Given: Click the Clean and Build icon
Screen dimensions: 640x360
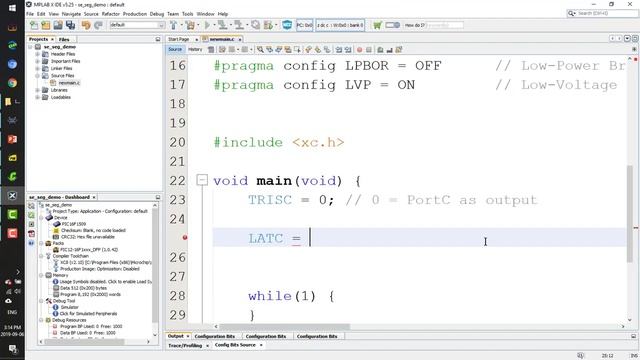Looking at the screenshot, I should 190,25.
